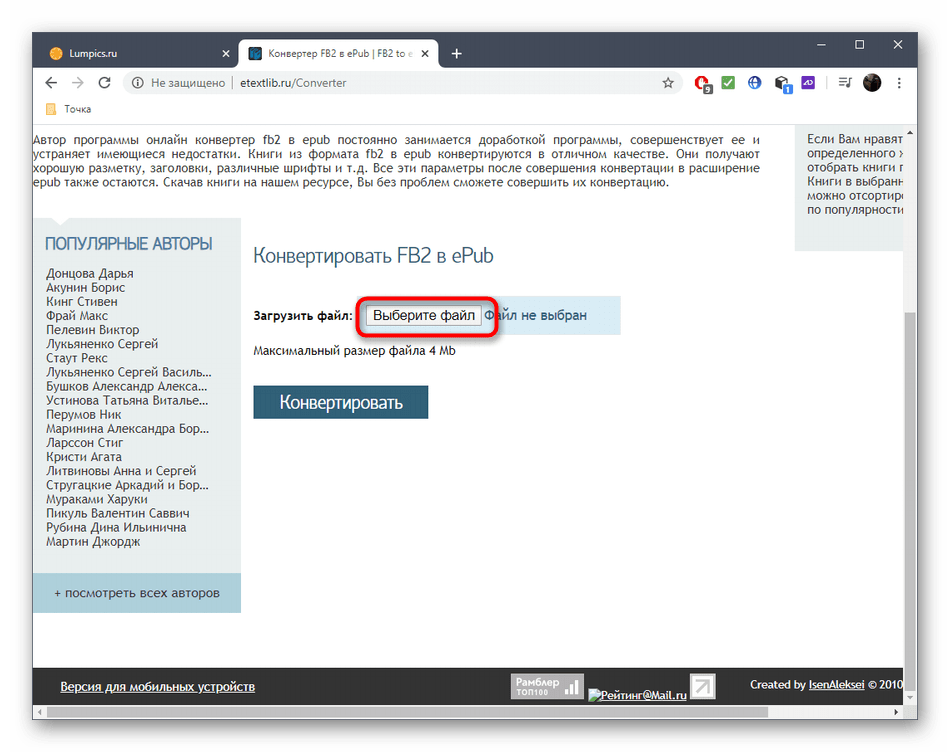Open author Мураками Харуки
This screenshot has height=752, width=950.
pyautogui.click(x=97, y=499)
